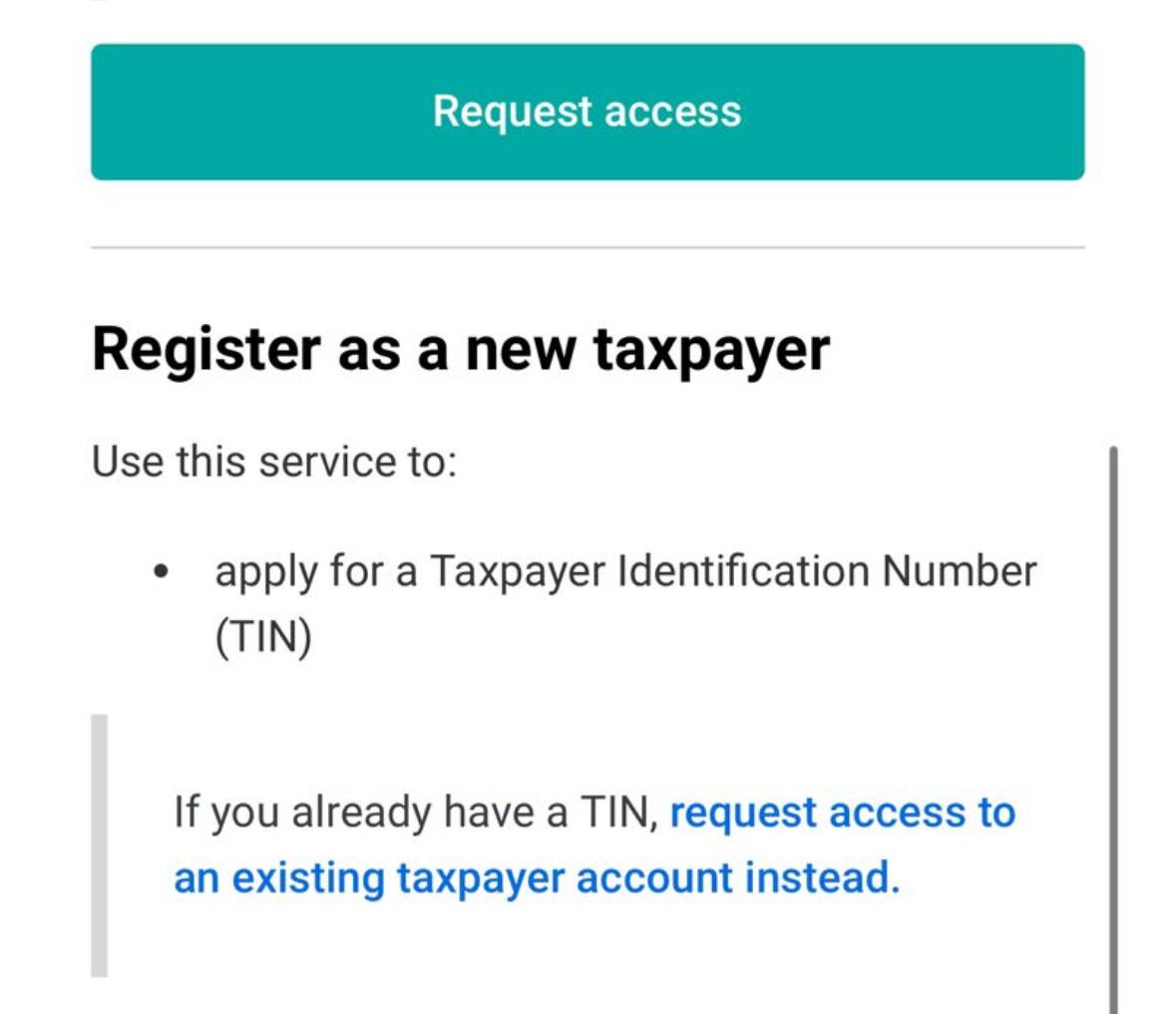Click the bullet point dot before apply
Viewport: 1176px width, 1014px height.
pyautogui.click(x=161, y=573)
